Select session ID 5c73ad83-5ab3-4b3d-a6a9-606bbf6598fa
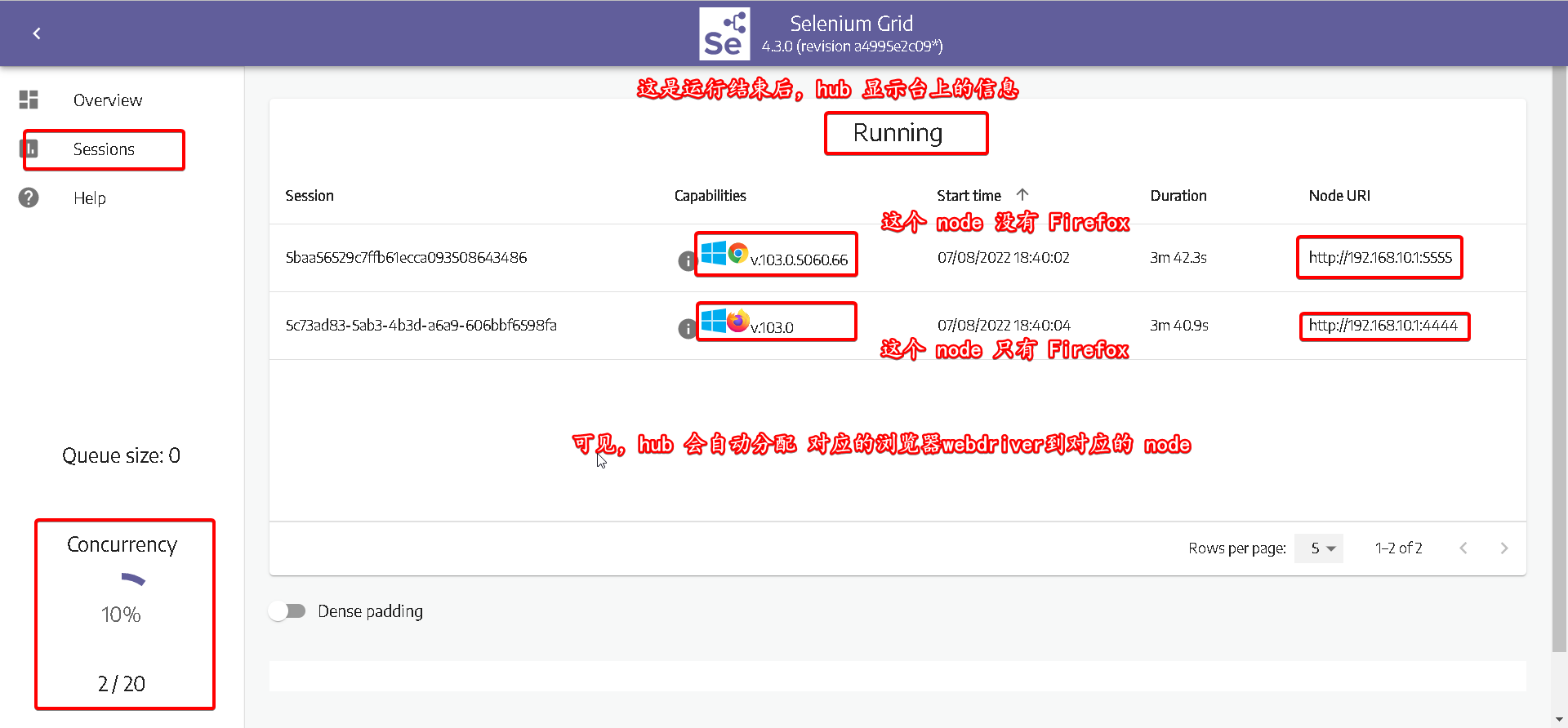 point(421,326)
